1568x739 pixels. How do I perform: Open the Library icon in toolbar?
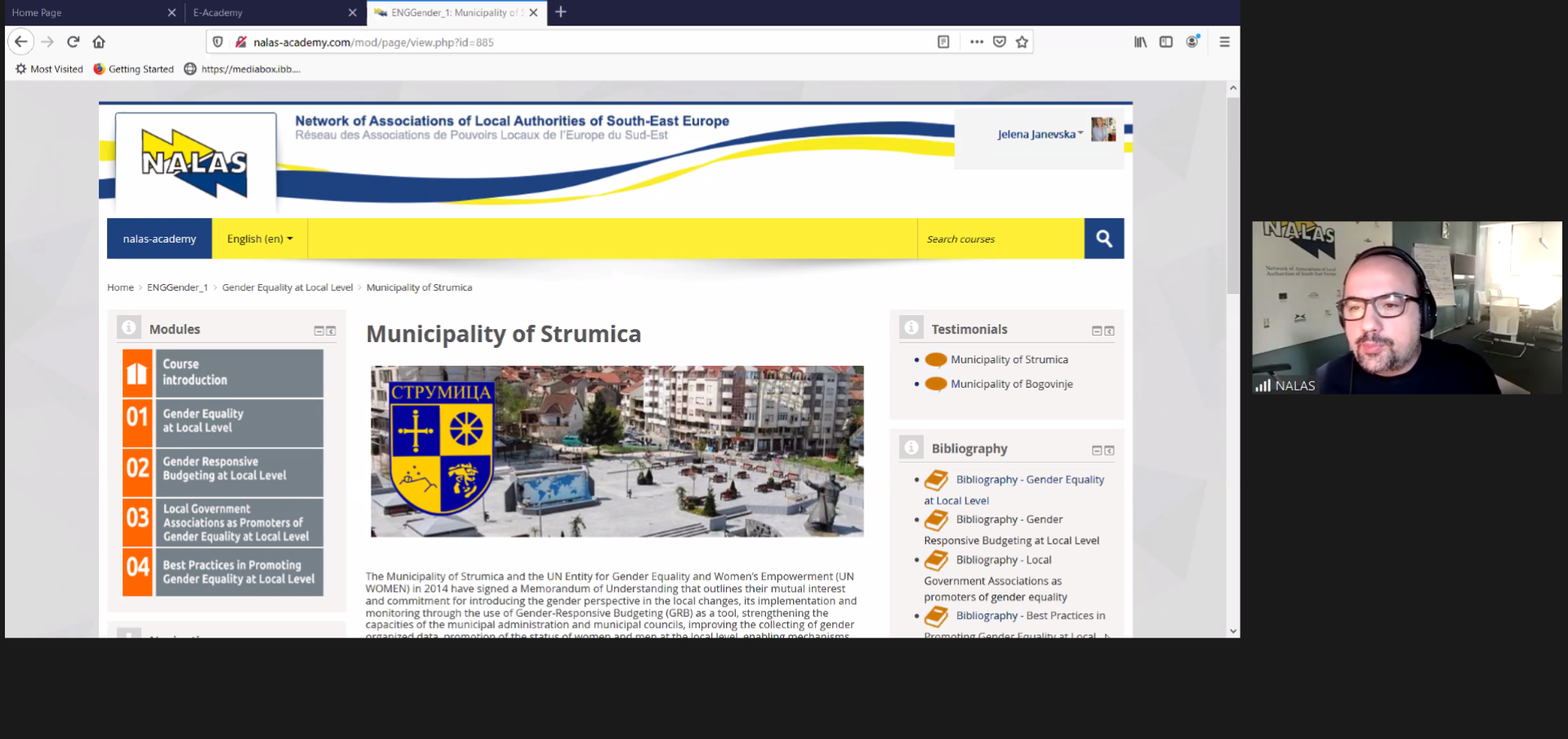pyautogui.click(x=1141, y=42)
